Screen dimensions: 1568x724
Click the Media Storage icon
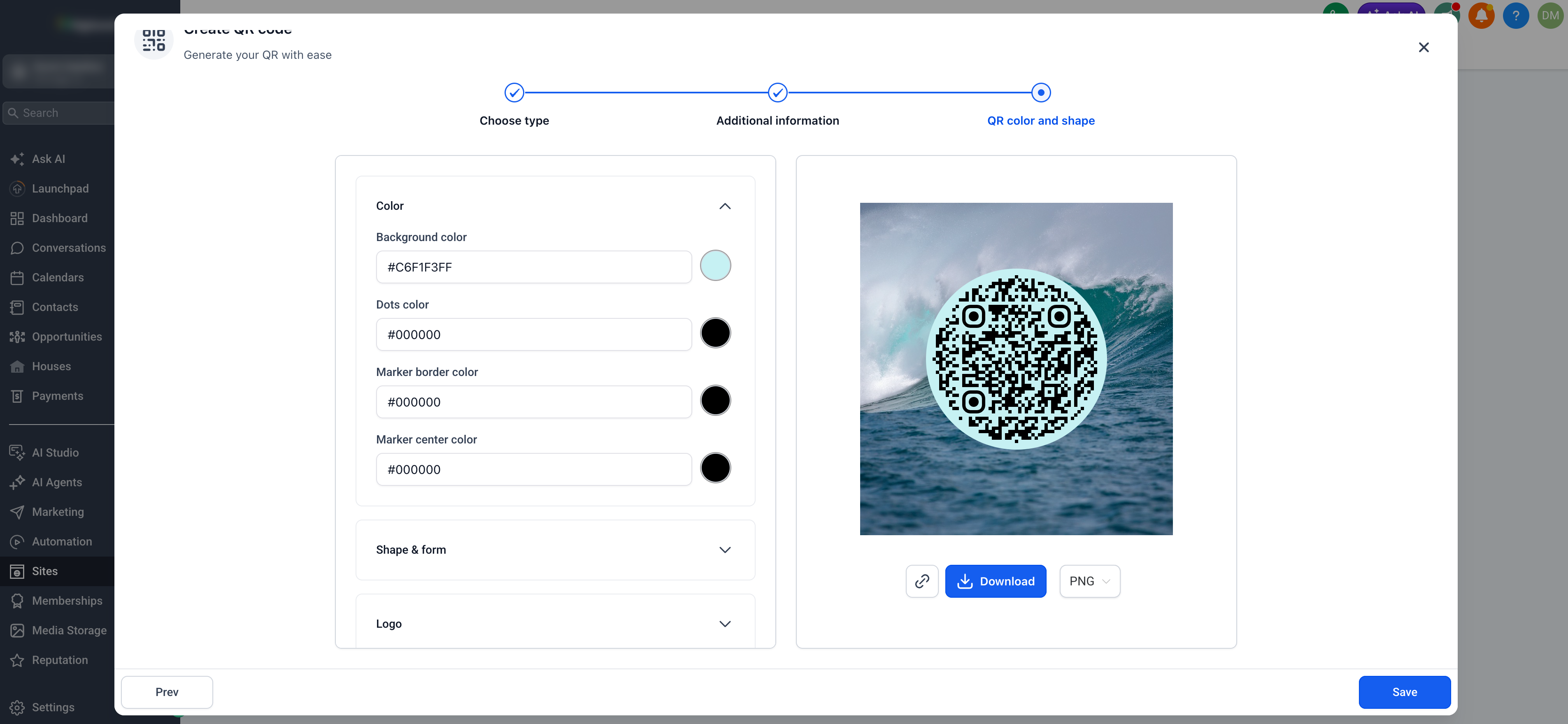tap(17, 630)
